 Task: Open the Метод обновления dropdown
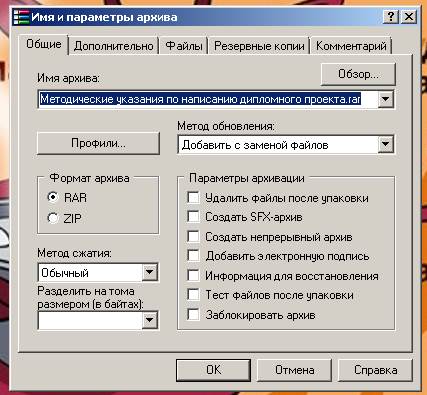(386, 144)
